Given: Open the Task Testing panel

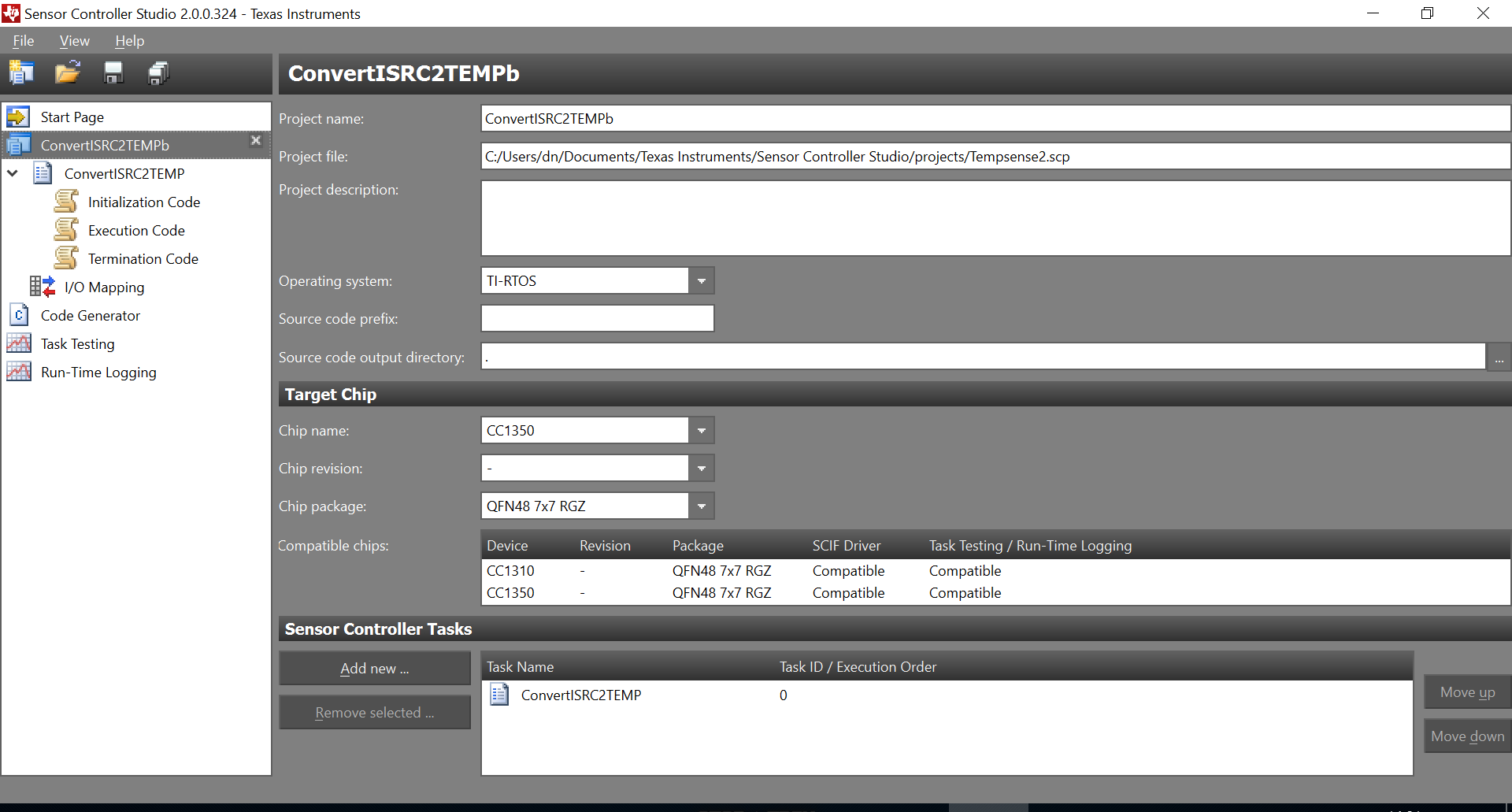Looking at the screenshot, I should pyautogui.click(x=78, y=343).
